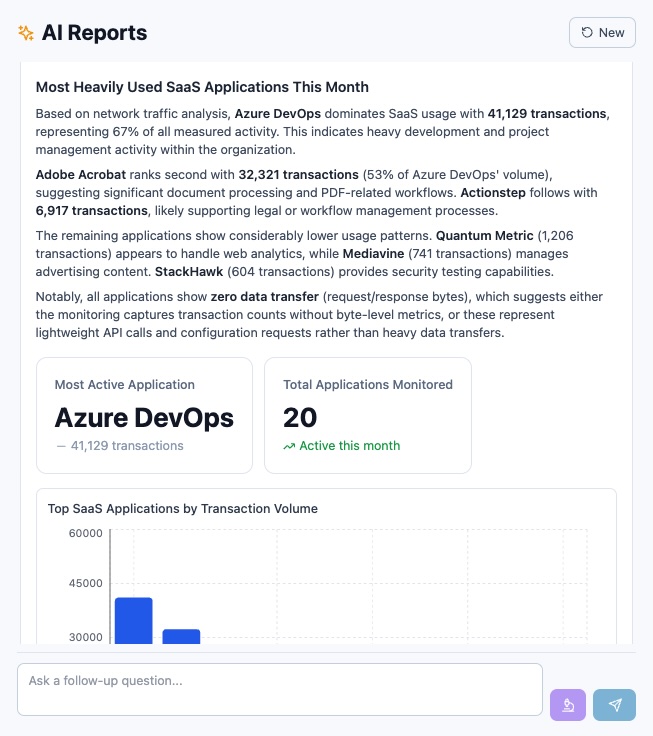This screenshot has width=653, height=736.
Task: Click the 30000 y-axis label
Action: (85, 637)
